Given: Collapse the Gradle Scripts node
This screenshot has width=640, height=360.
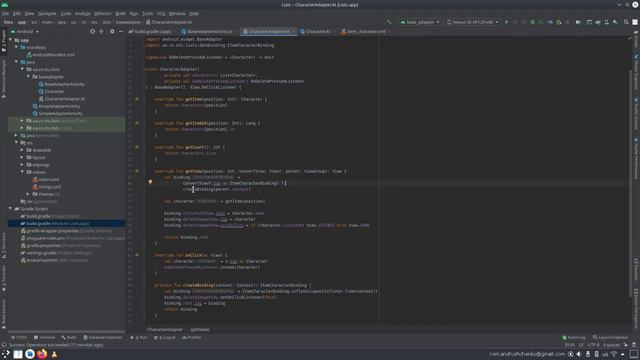Looking at the screenshot, I should [11, 209].
